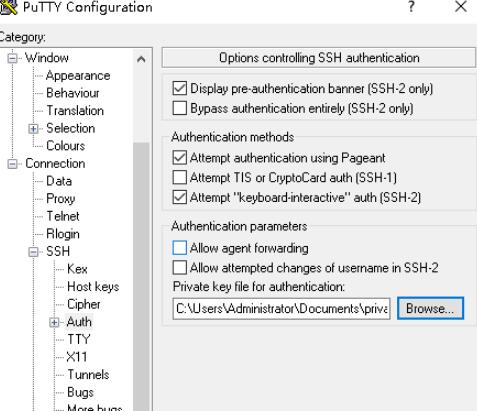Check Allow agent forwarding
The image size is (477, 411).
(x=180, y=248)
